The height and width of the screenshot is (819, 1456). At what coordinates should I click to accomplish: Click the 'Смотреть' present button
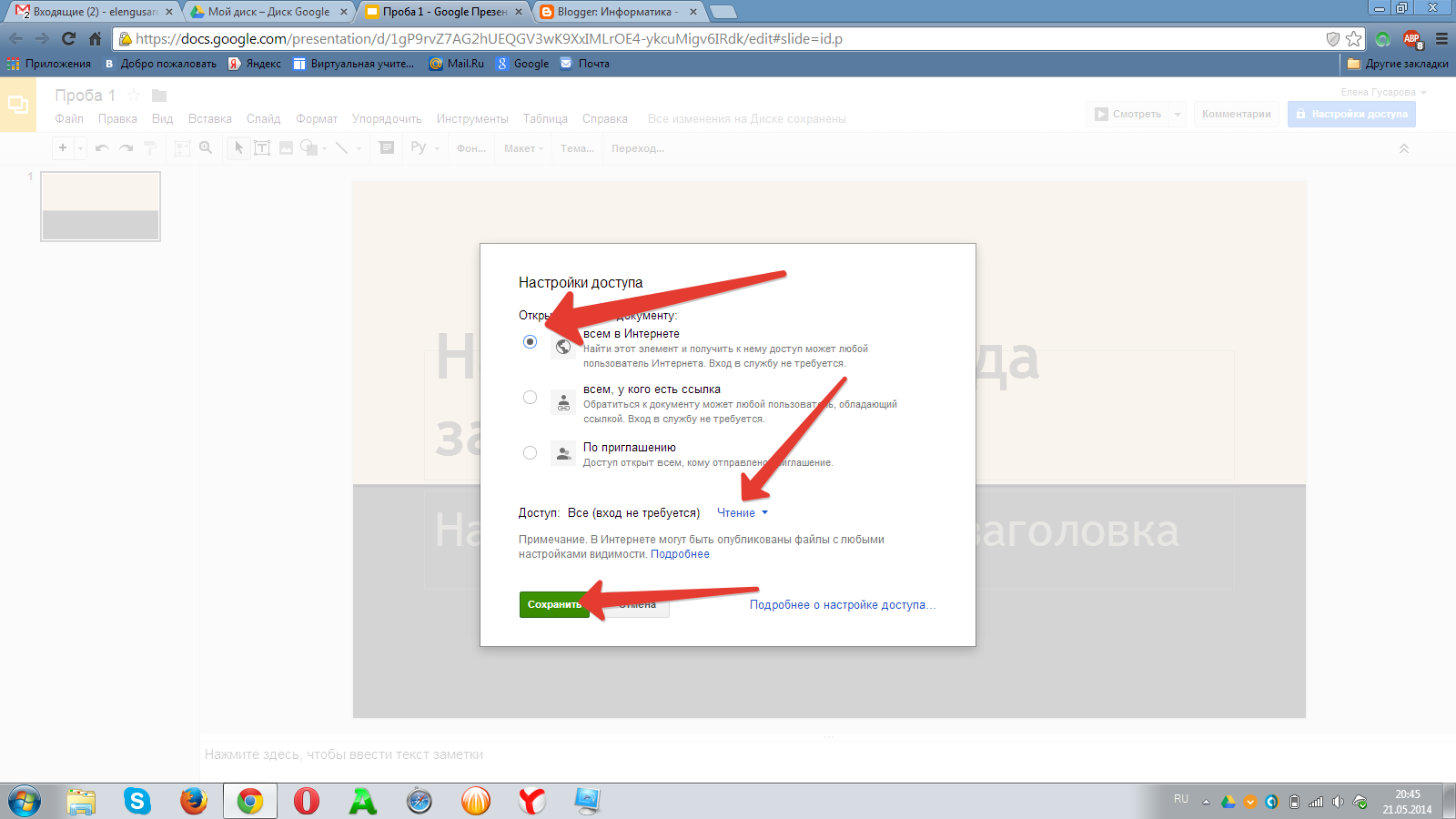click(x=1127, y=114)
